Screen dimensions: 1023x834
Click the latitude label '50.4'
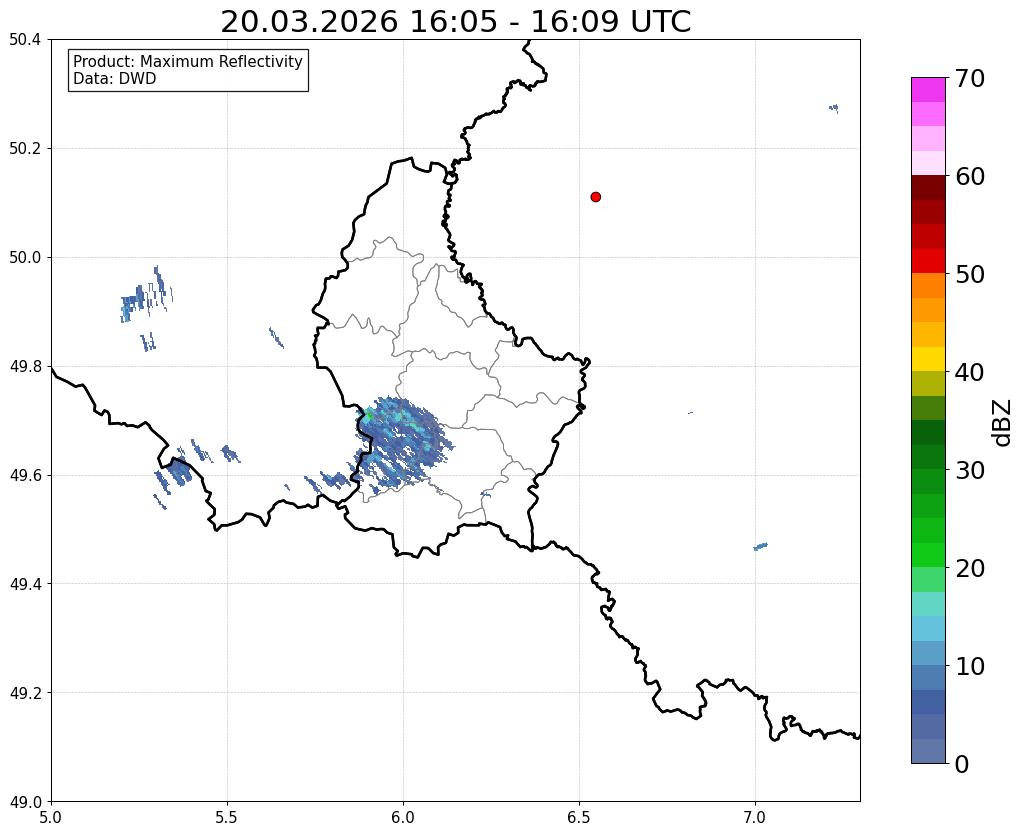pos(25,40)
